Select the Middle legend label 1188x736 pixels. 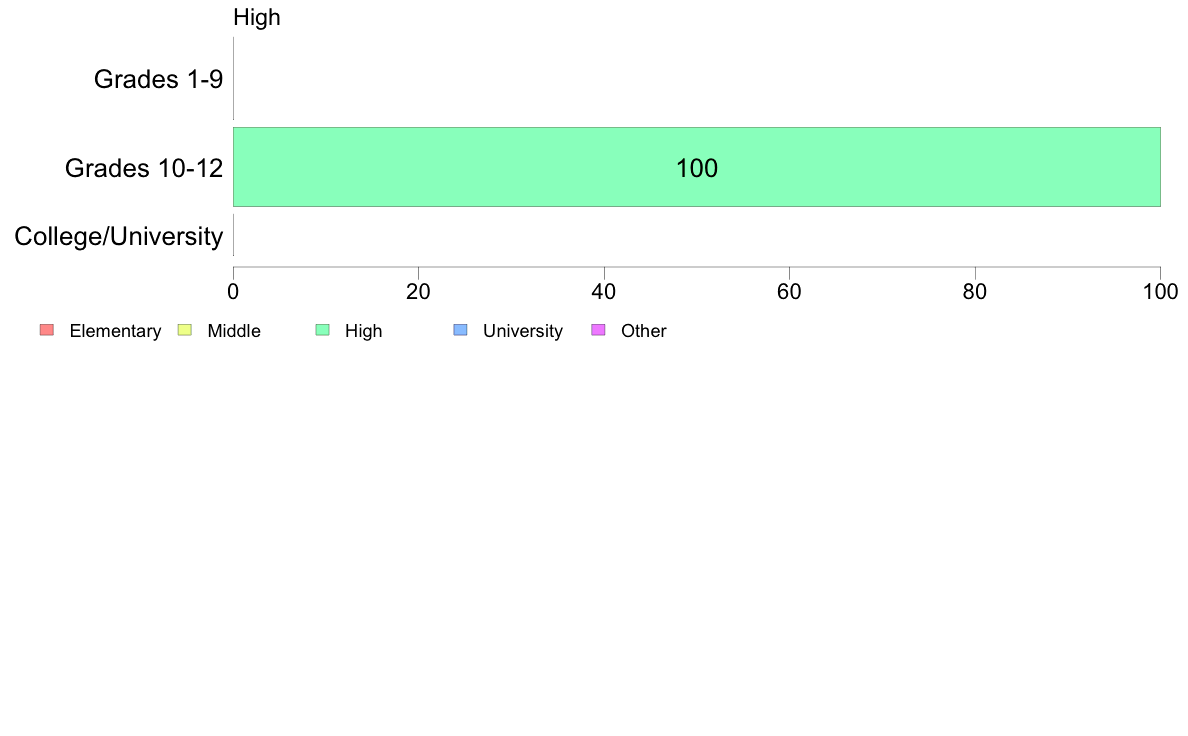pyautogui.click(x=234, y=331)
